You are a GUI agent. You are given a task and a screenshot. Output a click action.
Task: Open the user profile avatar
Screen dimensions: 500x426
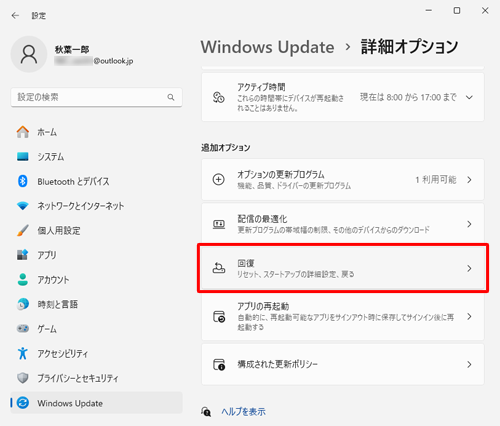point(29,54)
